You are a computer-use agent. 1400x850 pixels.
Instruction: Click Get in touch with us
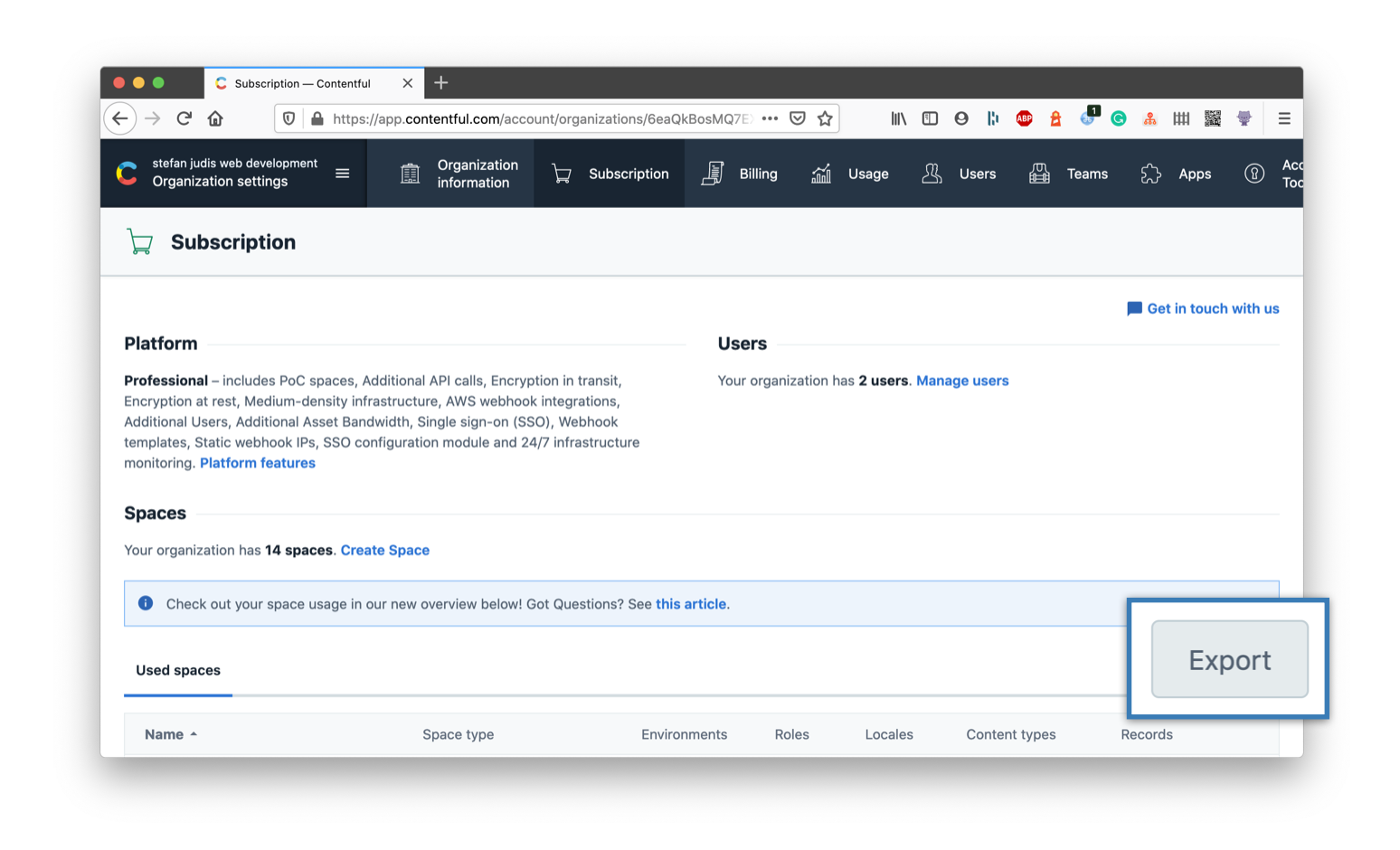(1203, 308)
